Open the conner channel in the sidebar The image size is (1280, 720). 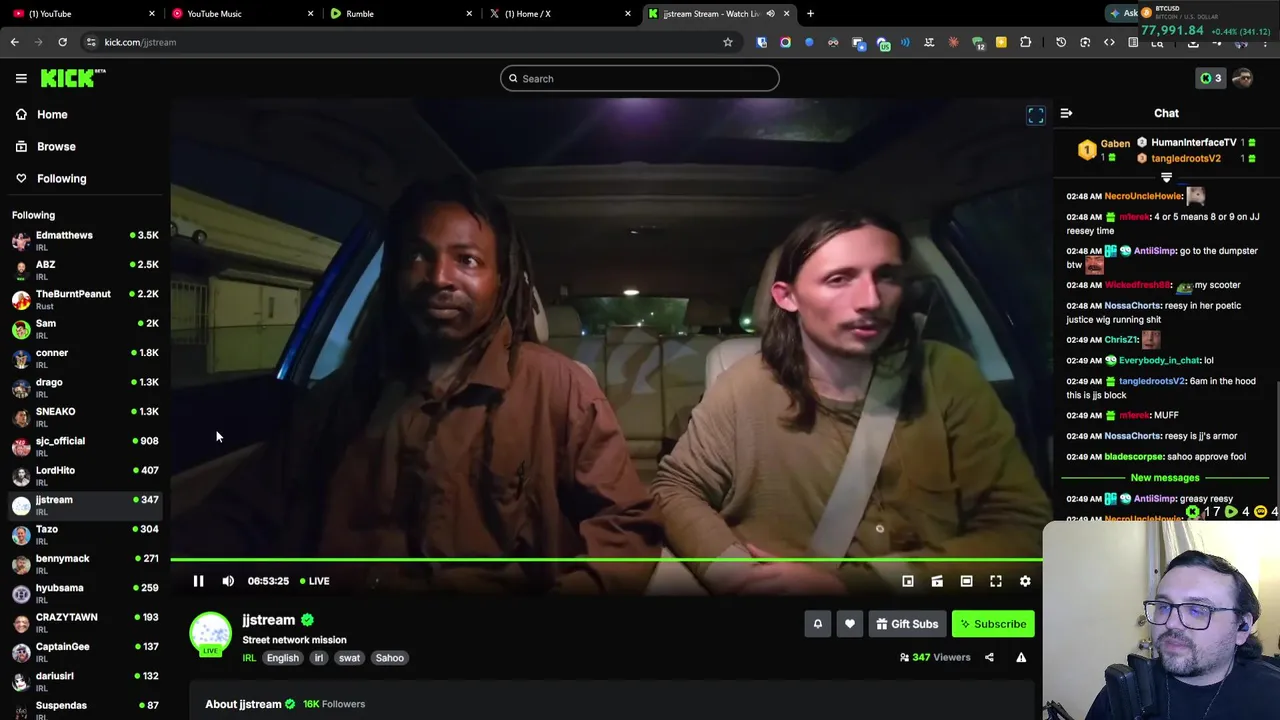(84, 358)
